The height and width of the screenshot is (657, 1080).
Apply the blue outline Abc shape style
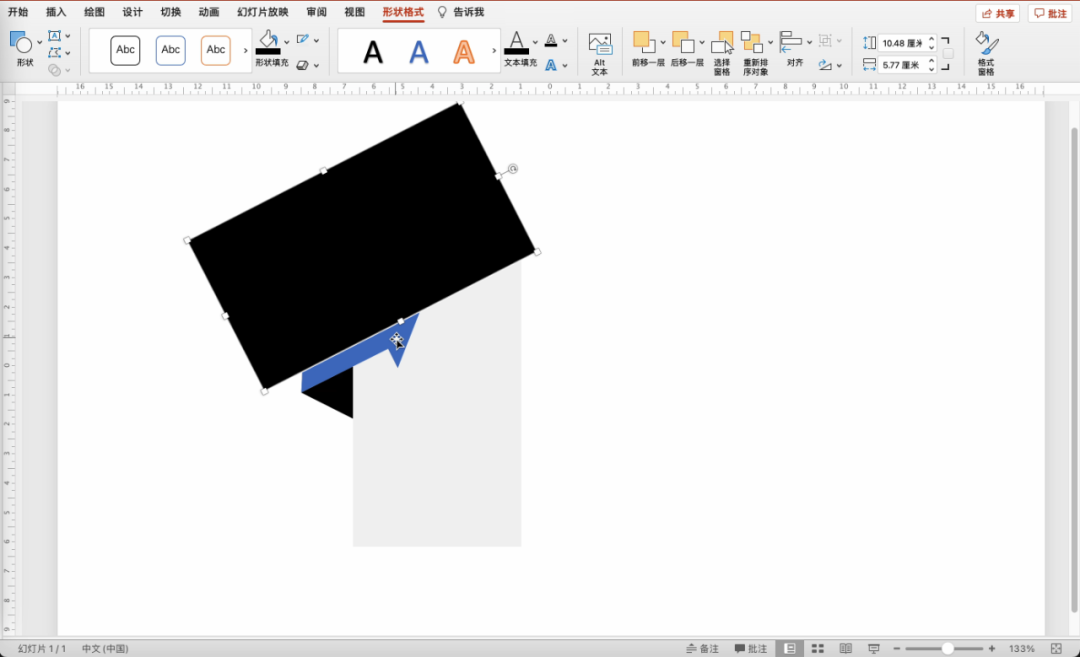click(x=171, y=50)
